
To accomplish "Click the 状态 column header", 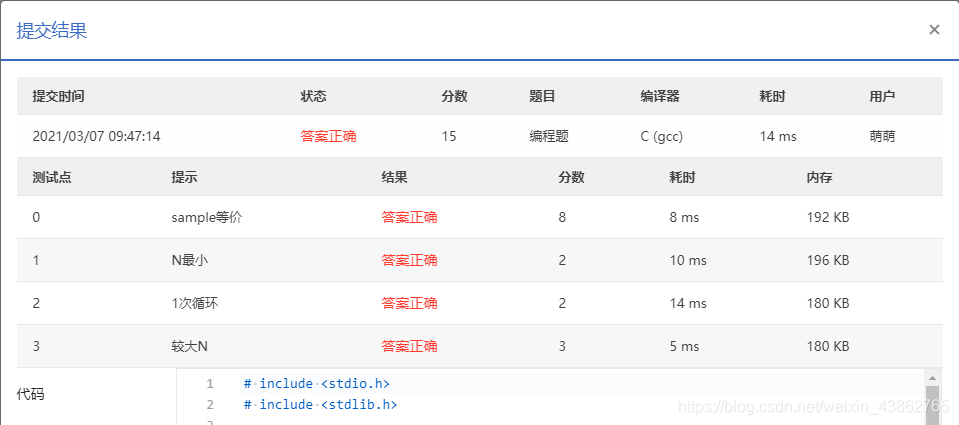I will [x=314, y=96].
